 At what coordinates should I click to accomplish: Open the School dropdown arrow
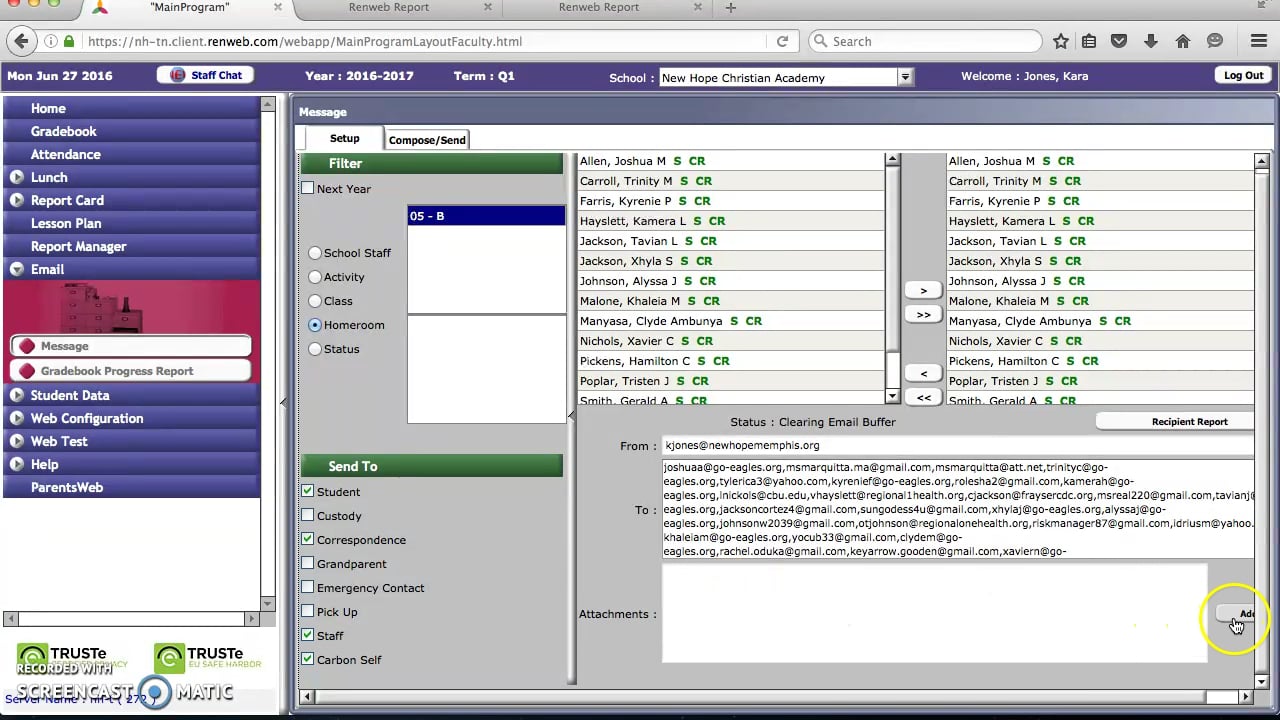pyautogui.click(x=905, y=77)
